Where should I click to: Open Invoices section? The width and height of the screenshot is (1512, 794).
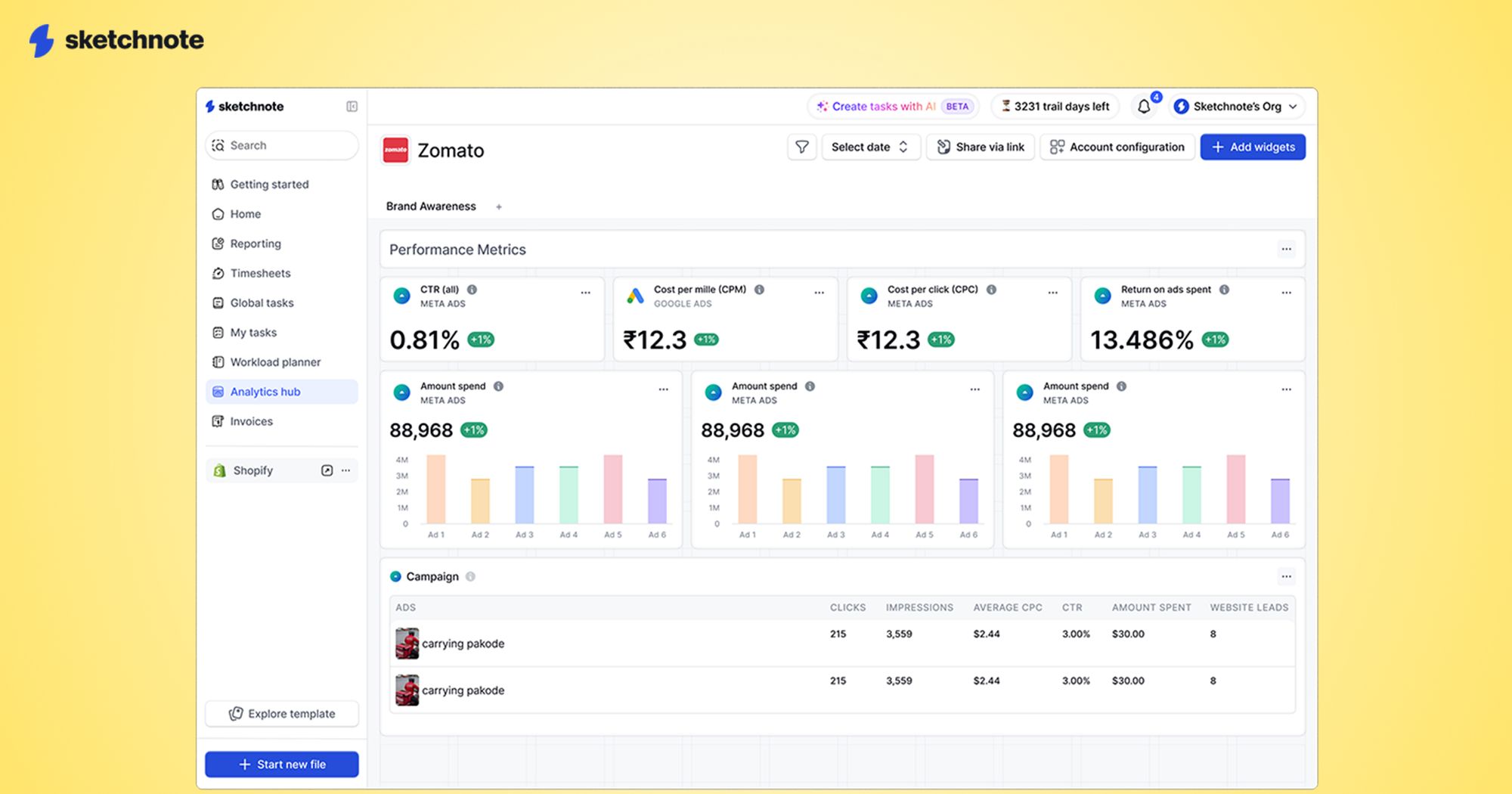point(281,421)
